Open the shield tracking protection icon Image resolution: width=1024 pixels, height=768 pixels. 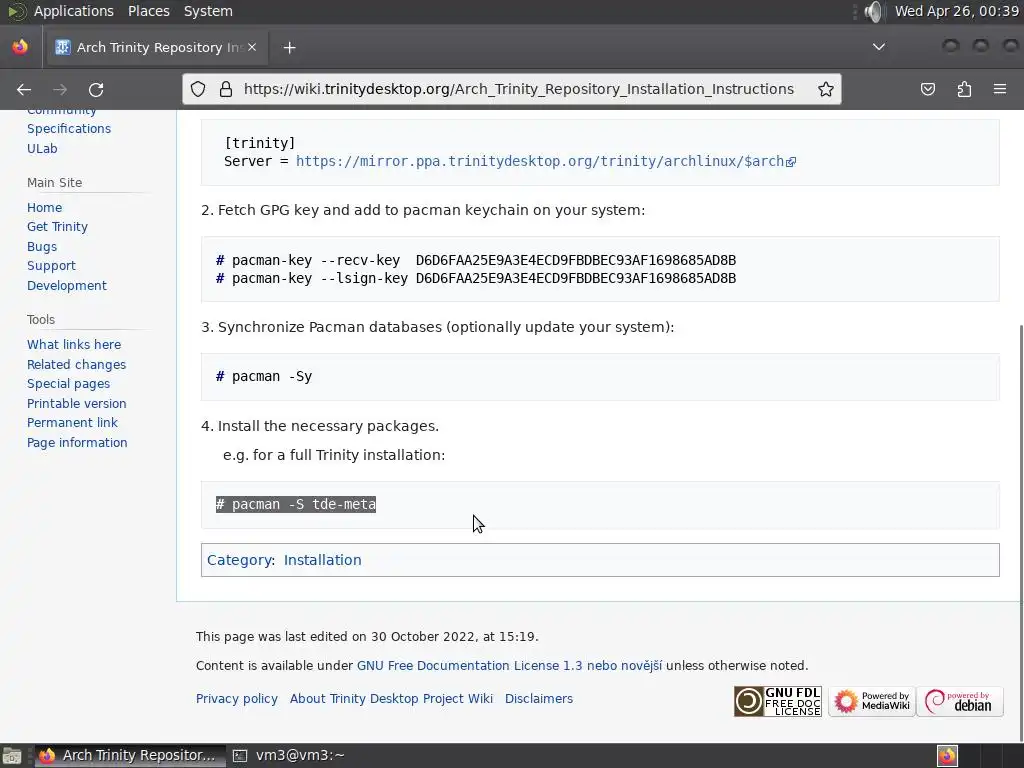point(198,89)
